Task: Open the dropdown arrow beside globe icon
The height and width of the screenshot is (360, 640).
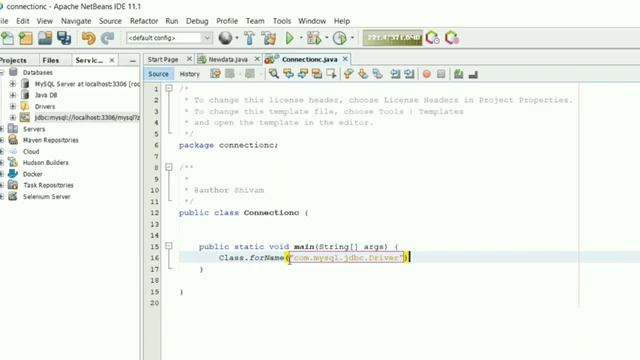Action: [x=237, y=38]
